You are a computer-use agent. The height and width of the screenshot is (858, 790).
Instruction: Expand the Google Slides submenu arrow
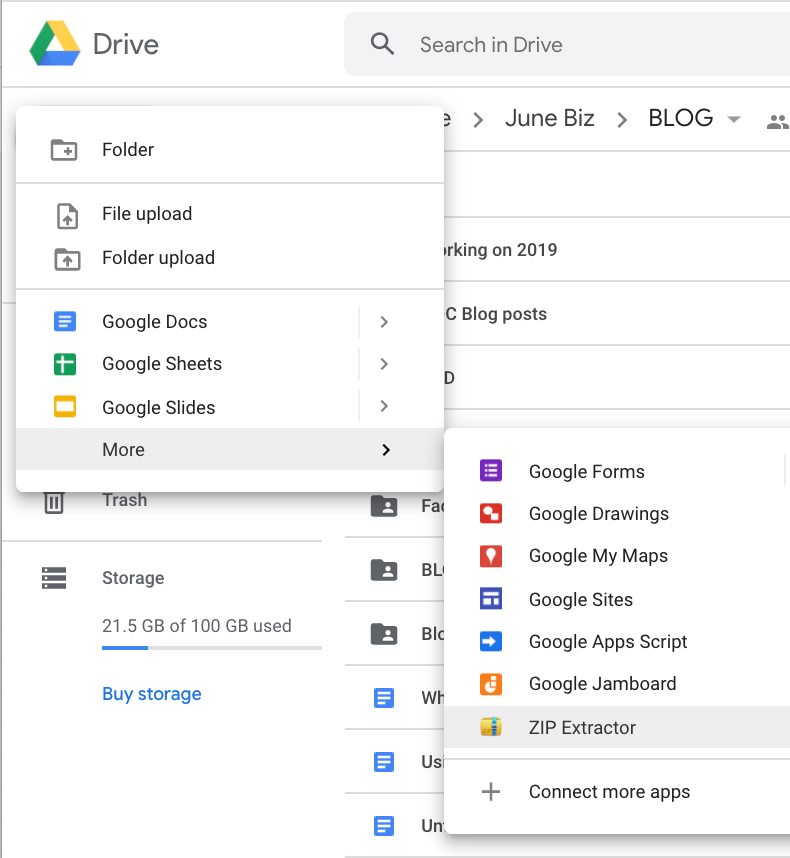pos(384,406)
